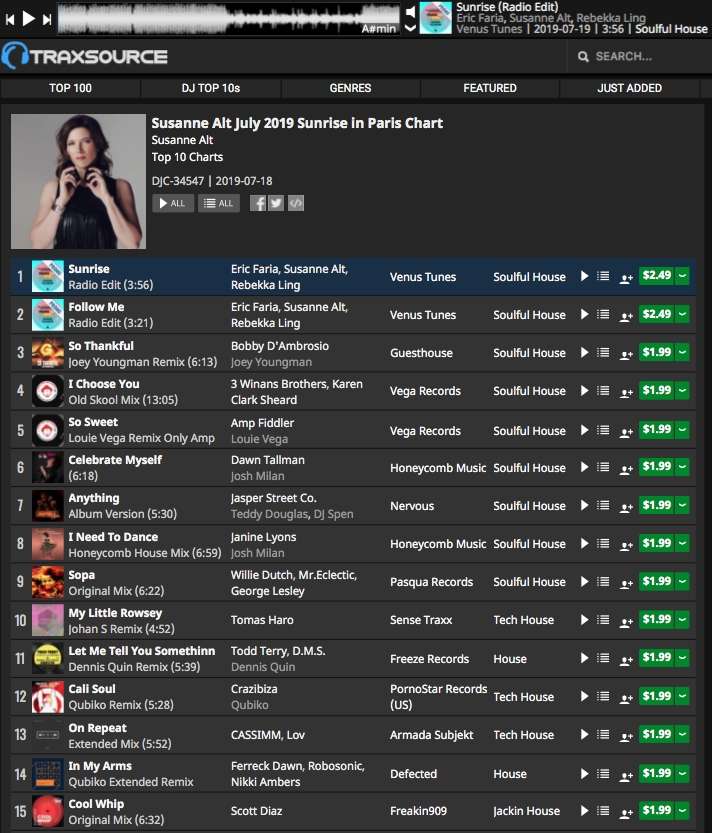Image resolution: width=712 pixels, height=833 pixels.
Task: Open Venus Tunes label on Sunrise row
Action: click(x=423, y=277)
